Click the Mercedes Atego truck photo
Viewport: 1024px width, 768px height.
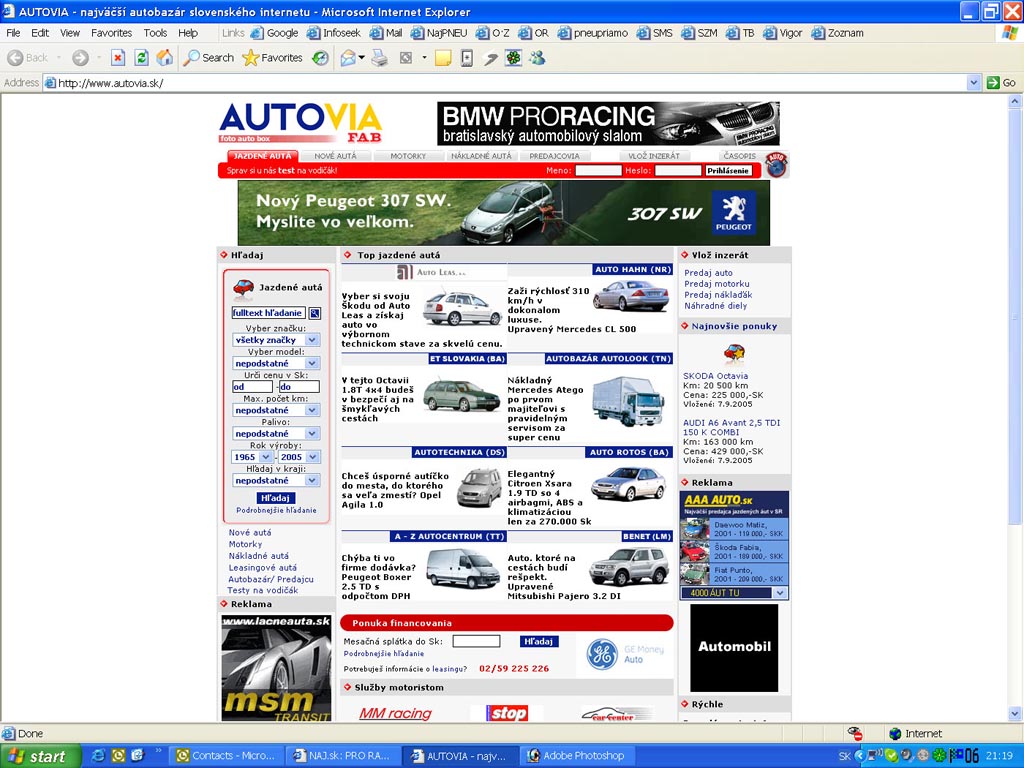(x=628, y=401)
